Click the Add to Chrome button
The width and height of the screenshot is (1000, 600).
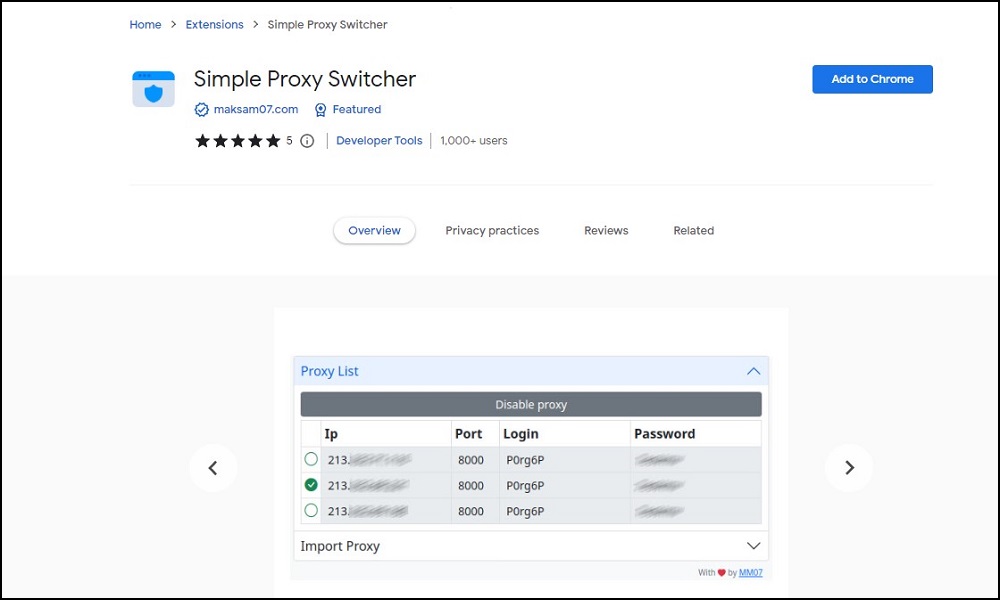tap(872, 79)
